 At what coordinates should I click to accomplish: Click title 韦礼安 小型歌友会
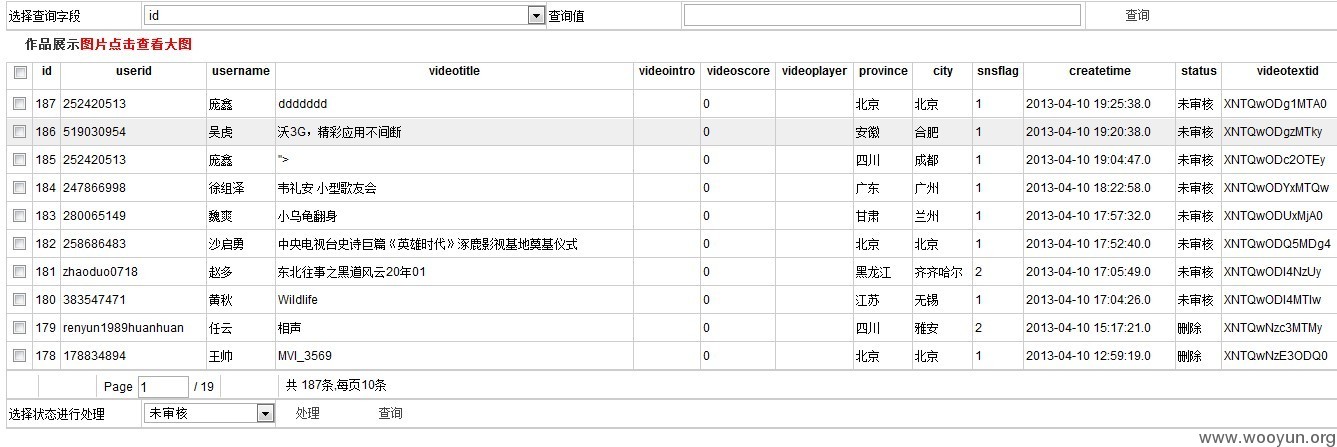coord(327,188)
